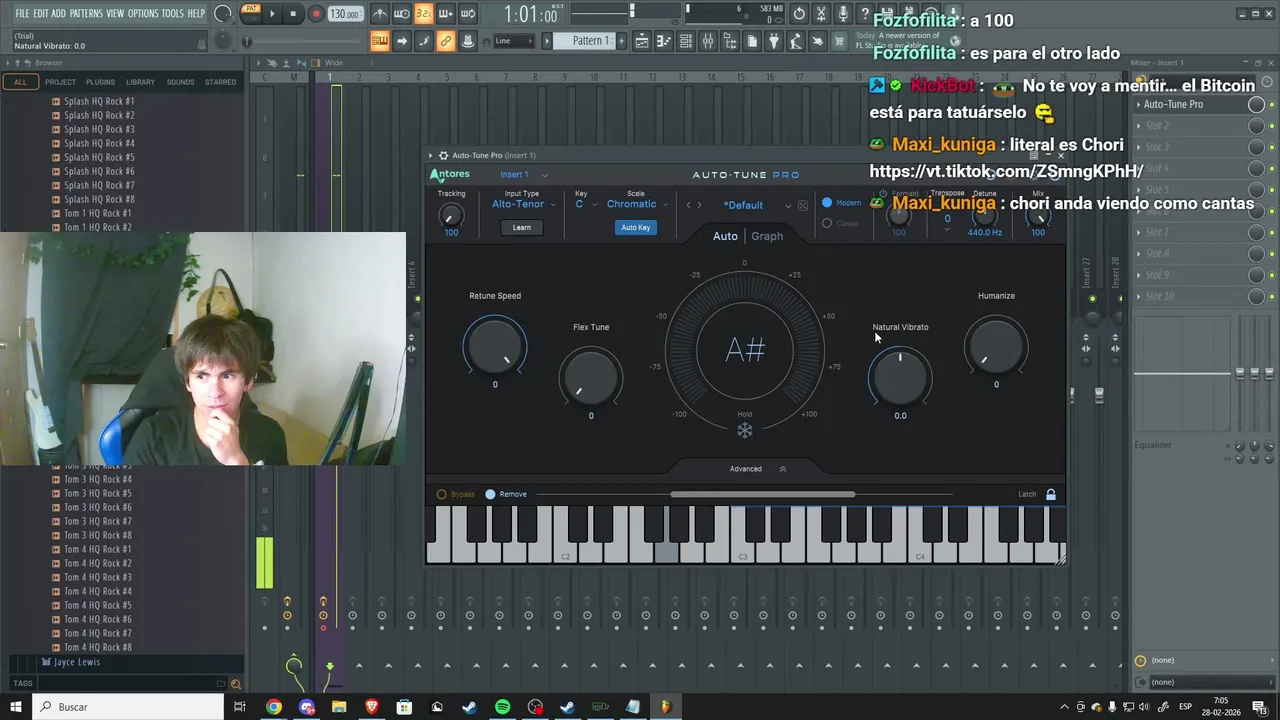
Task: Select Splash HQ Rock #1 in the Browser
Action: pos(99,101)
